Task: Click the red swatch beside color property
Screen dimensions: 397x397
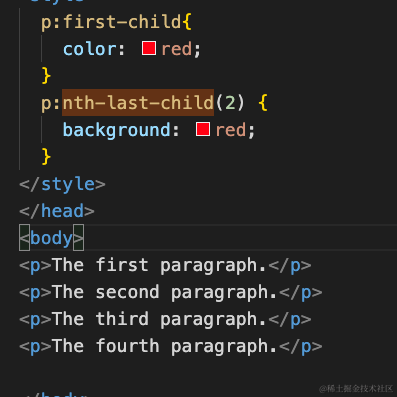Action: pyautogui.click(x=149, y=48)
